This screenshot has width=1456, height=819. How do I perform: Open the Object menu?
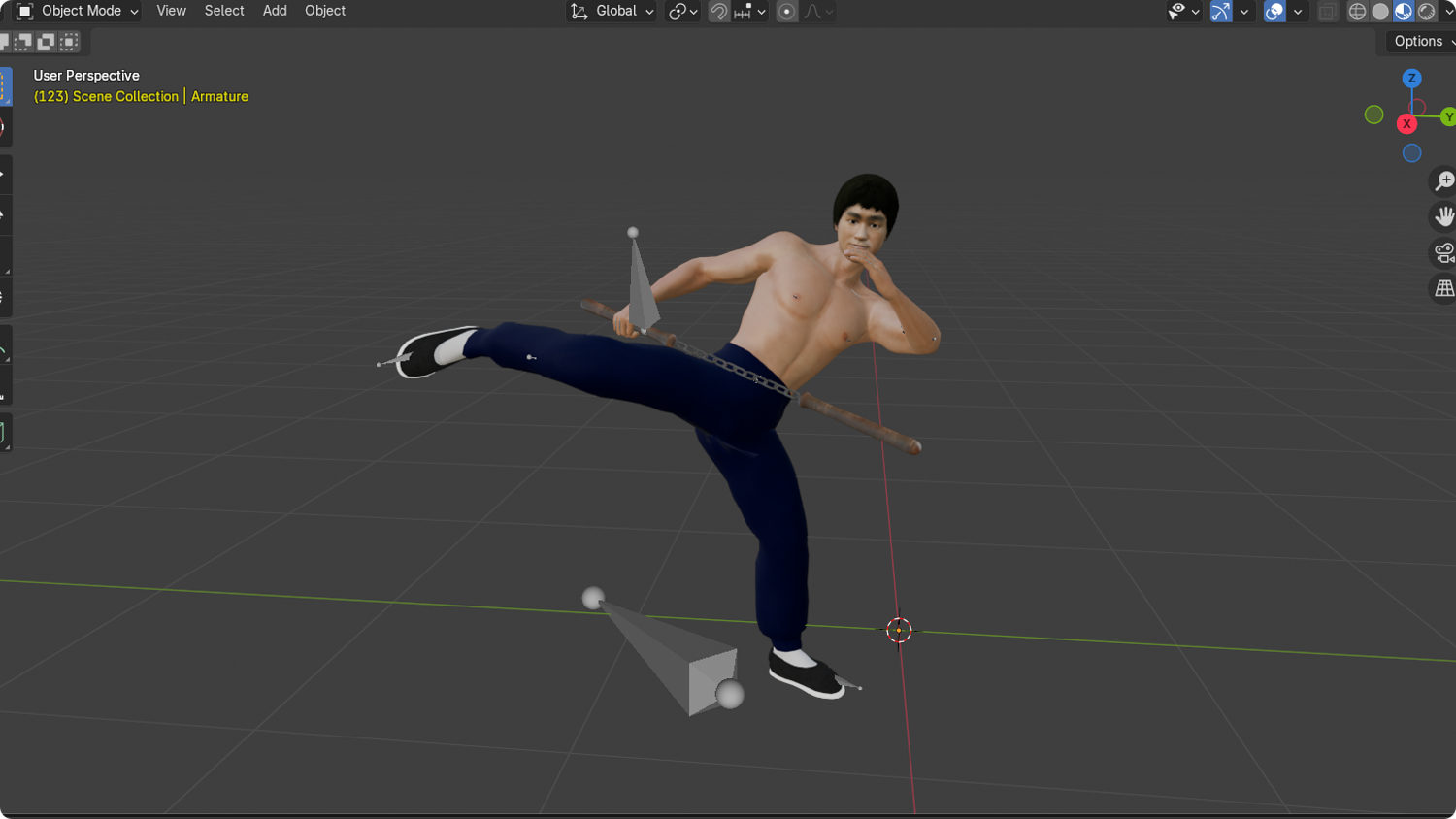325,11
